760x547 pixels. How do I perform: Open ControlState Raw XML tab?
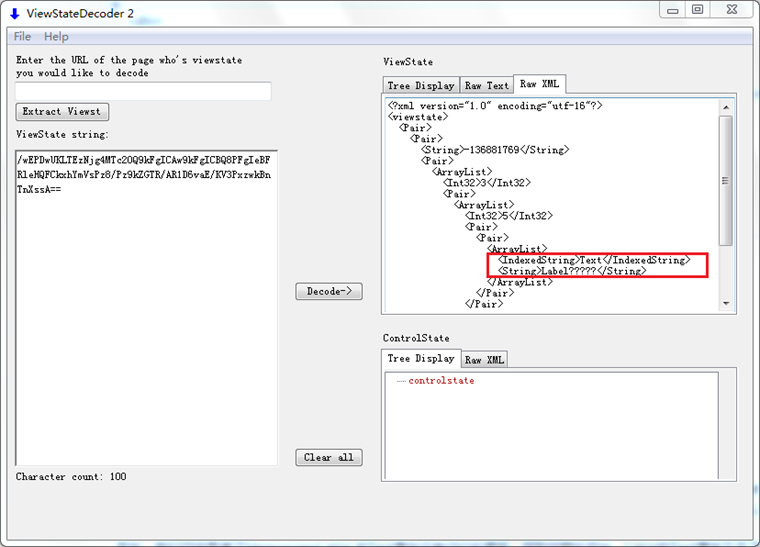click(x=484, y=359)
